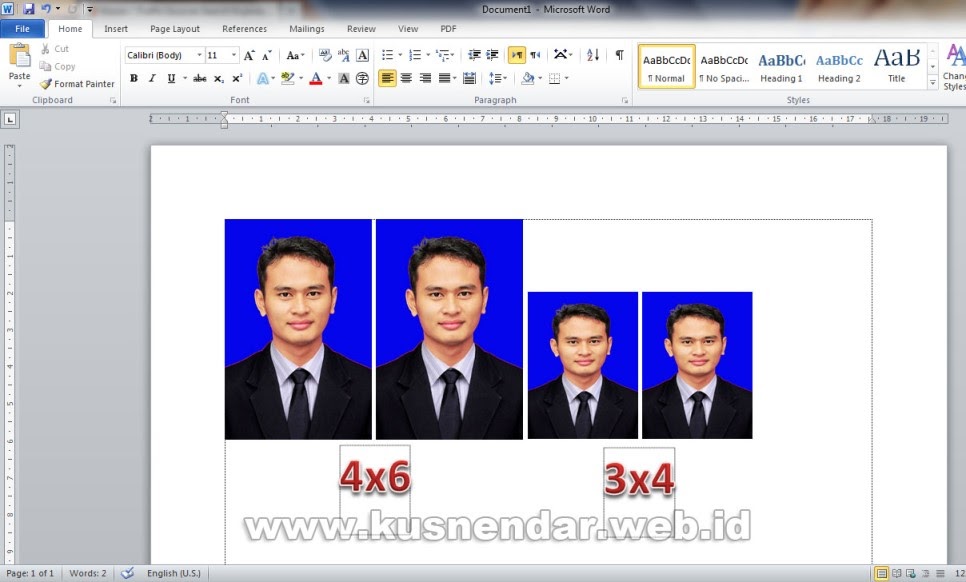Click the Distributed alignment icon

pos(469,78)
